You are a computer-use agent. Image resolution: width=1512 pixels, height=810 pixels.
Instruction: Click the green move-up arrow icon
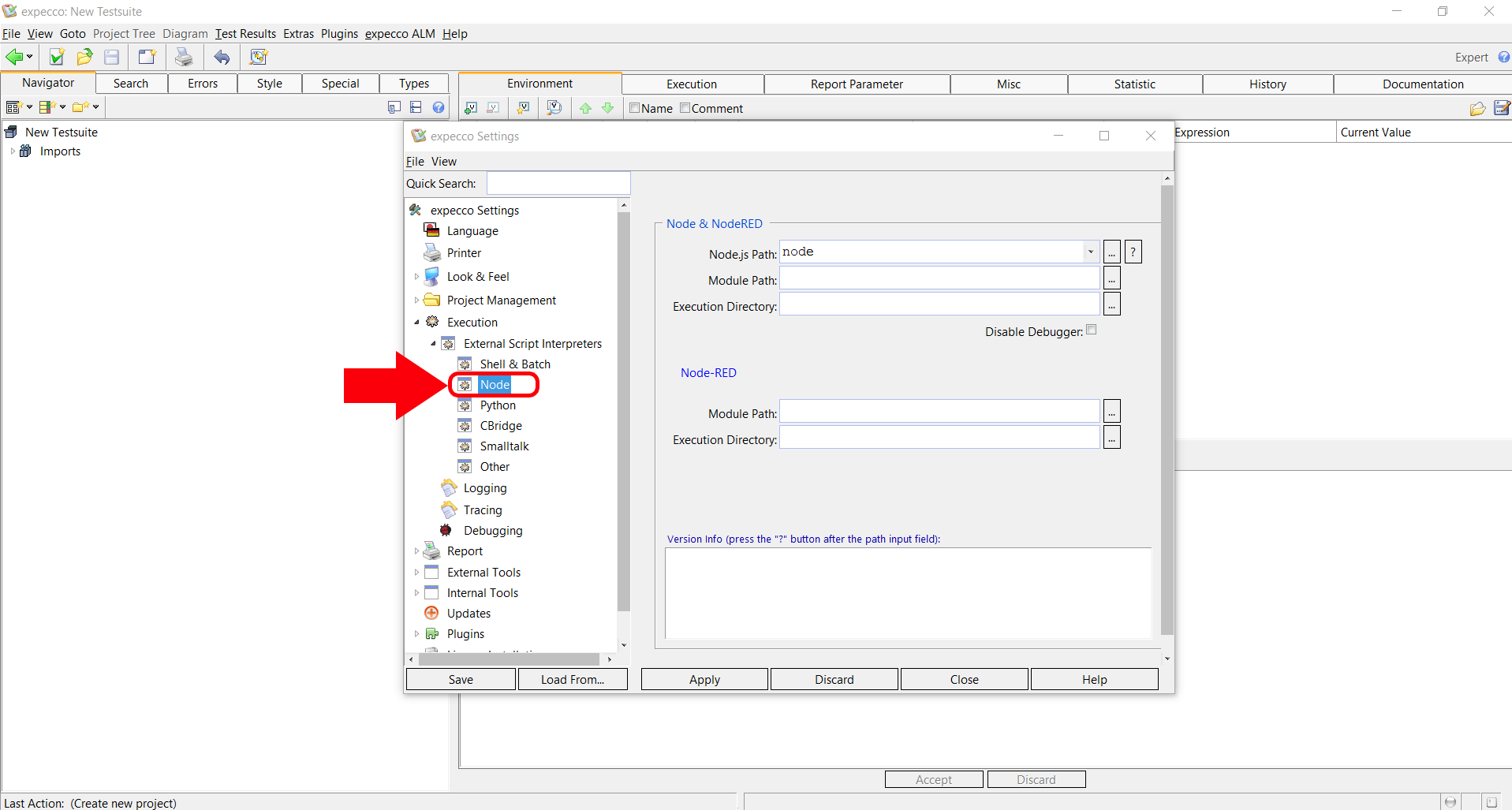(585, 108)
